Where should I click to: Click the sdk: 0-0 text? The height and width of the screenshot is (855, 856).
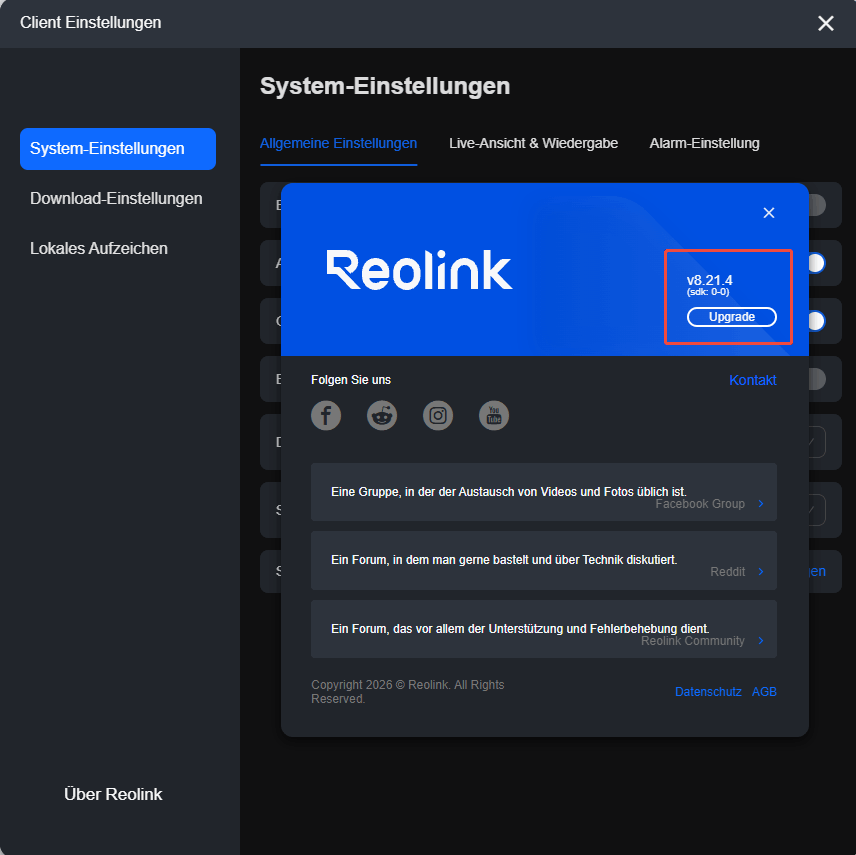coord(708,292)
